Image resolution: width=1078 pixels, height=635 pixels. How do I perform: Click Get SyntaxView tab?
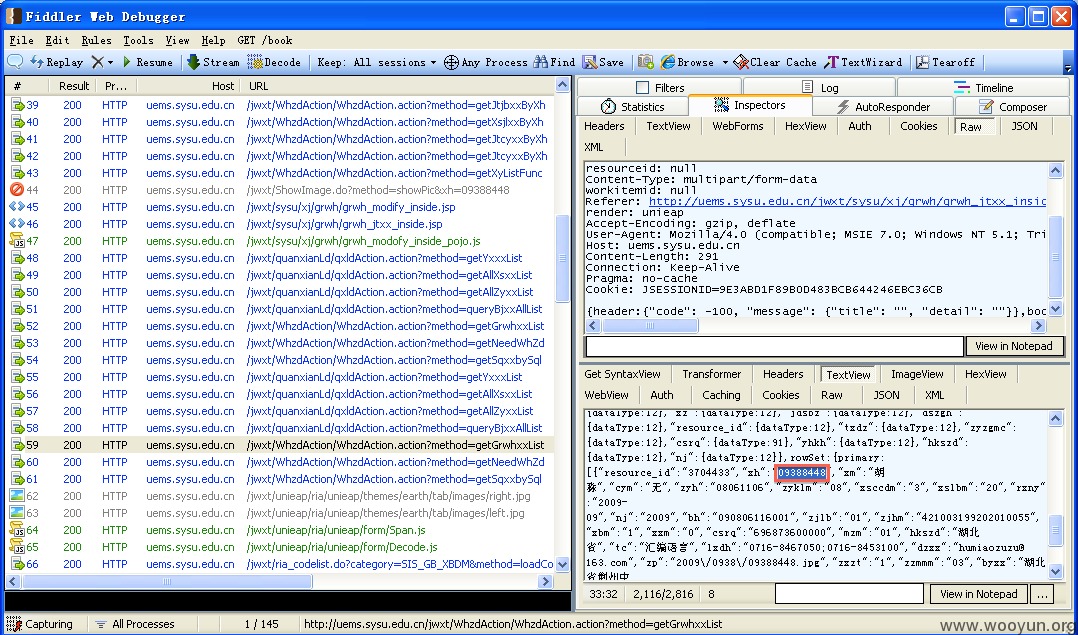point(622,375)
